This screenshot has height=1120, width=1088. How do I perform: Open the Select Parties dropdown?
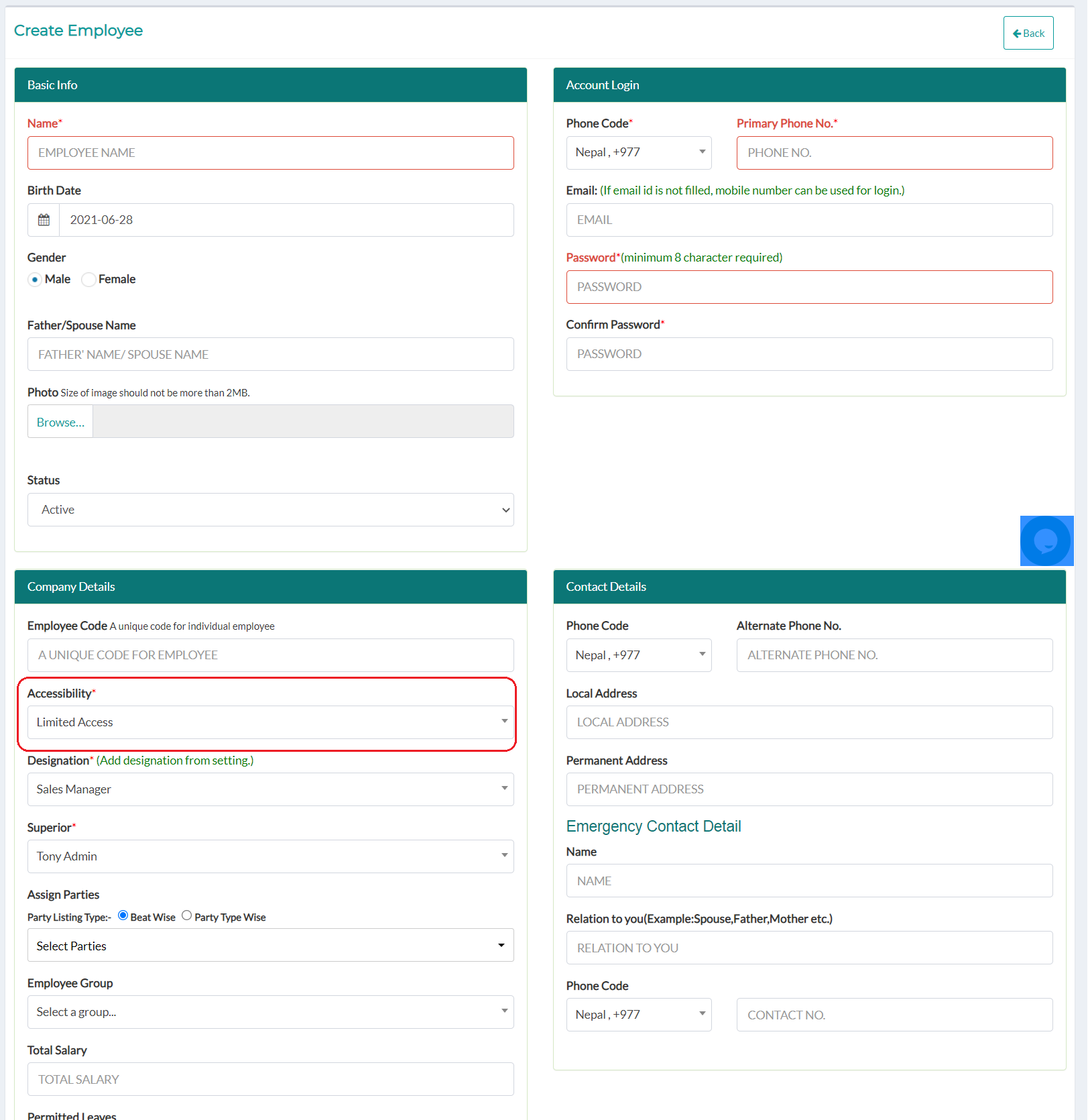270,946
